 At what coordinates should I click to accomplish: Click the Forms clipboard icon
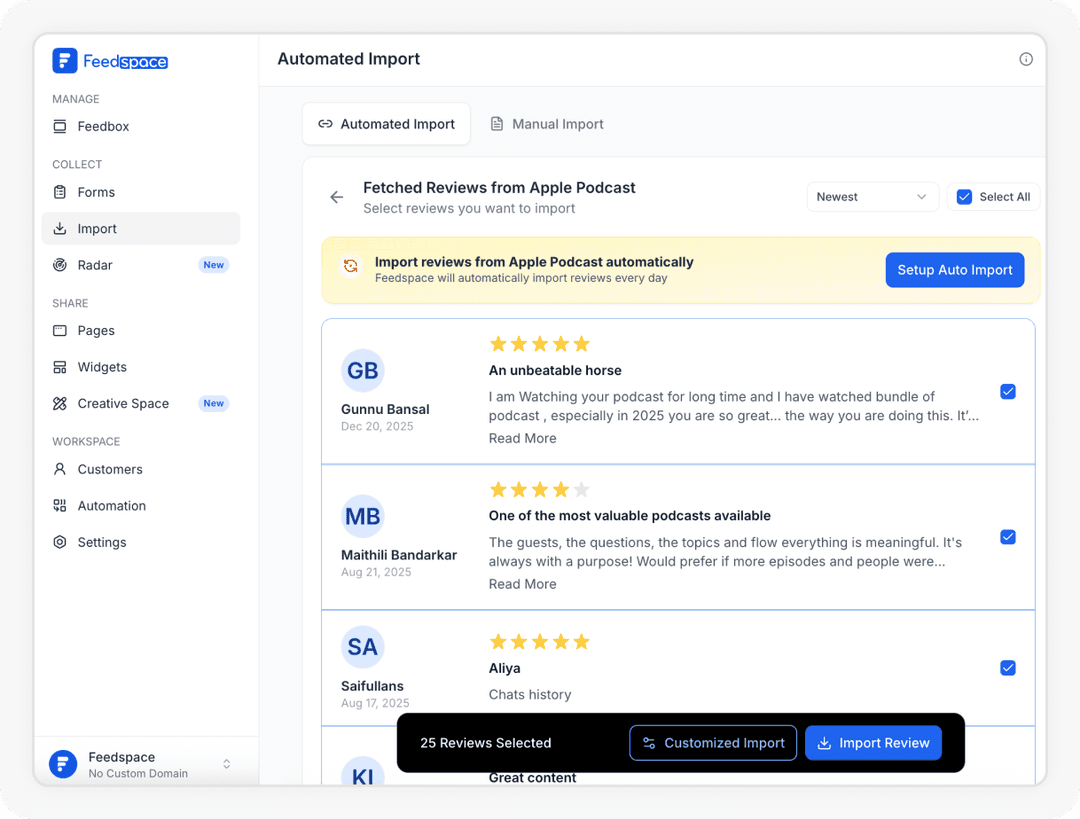coord(60,192)
